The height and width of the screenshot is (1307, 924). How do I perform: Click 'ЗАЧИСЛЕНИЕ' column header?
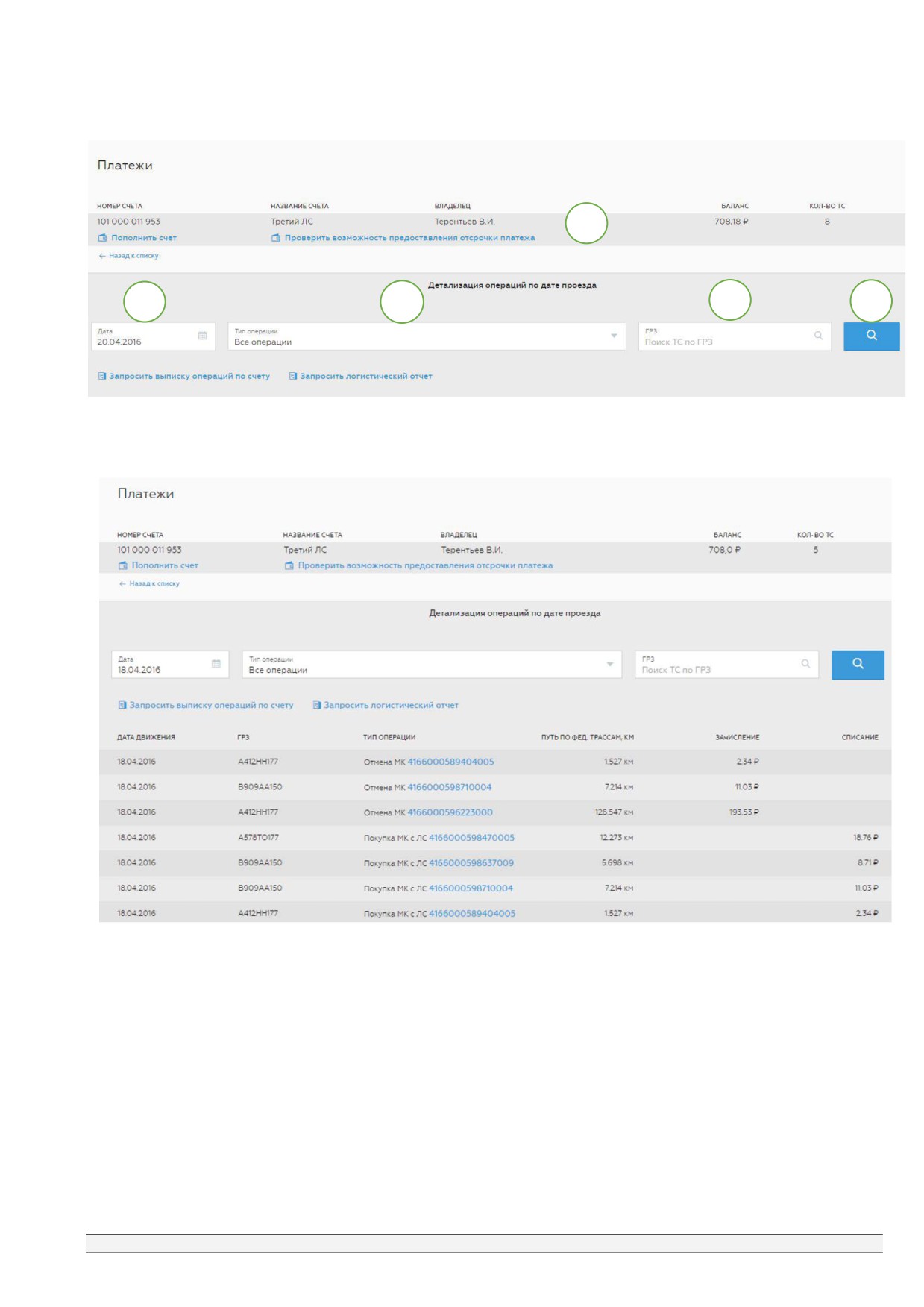point(738,737)
